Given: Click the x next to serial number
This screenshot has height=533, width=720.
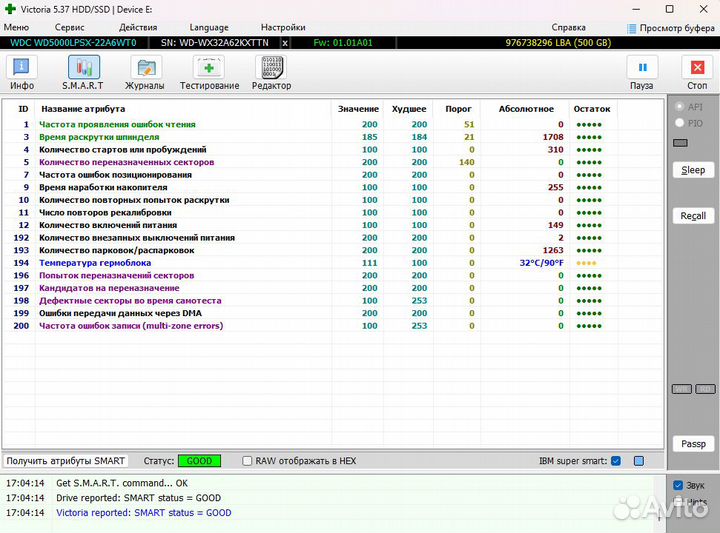Looking at the screenshot, I should pyautogui.click(x=285, y=43).
